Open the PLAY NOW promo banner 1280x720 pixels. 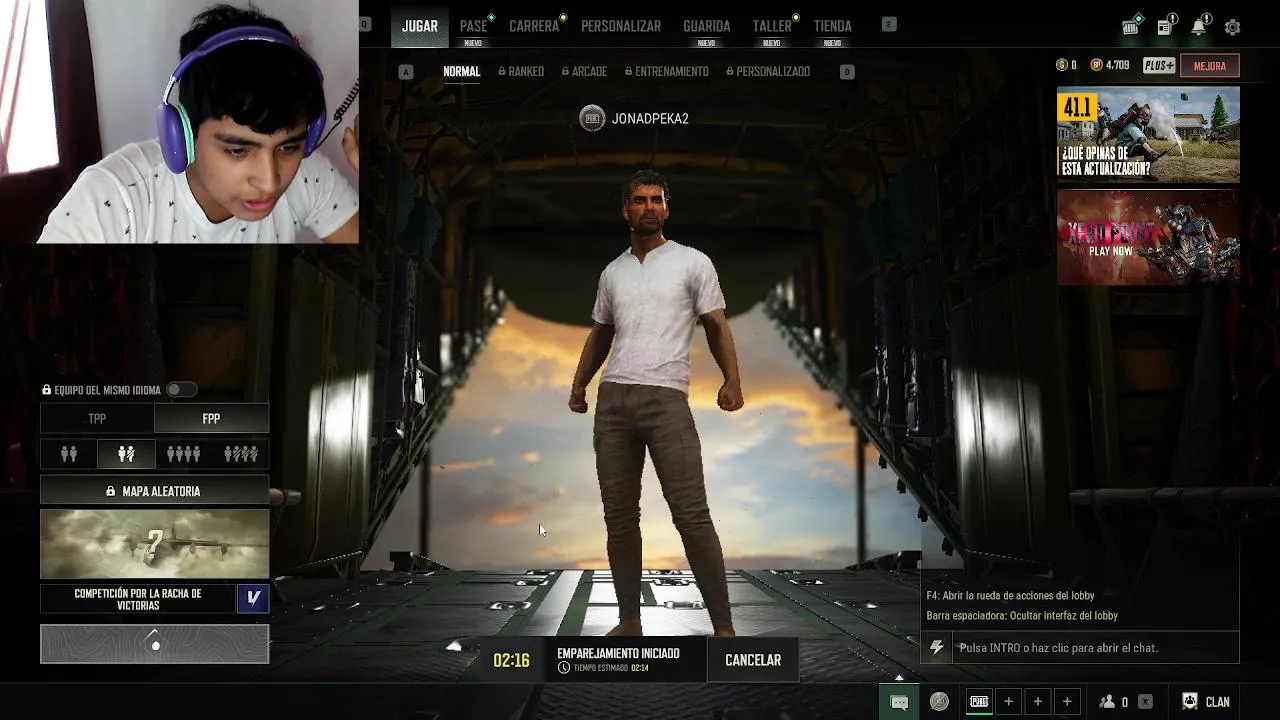[x=1148, y=237]
